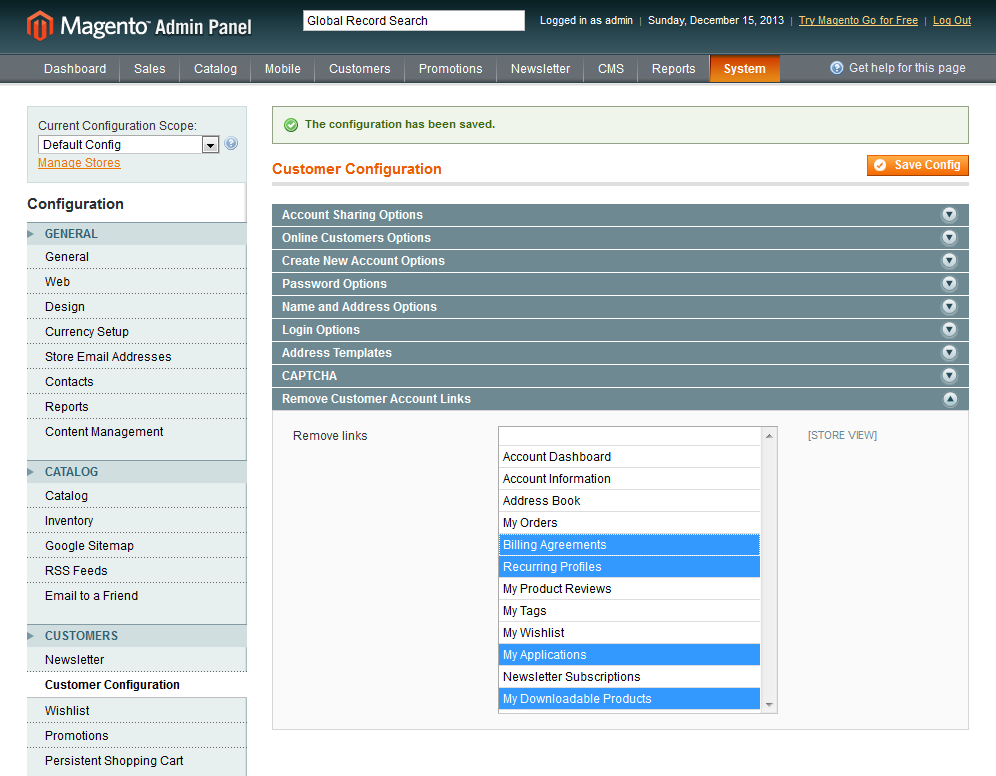The height and width of the screenshot is (776, 996).
Task: Click the Save Config button
Action: pyautogui.click(x=918, y=165)
